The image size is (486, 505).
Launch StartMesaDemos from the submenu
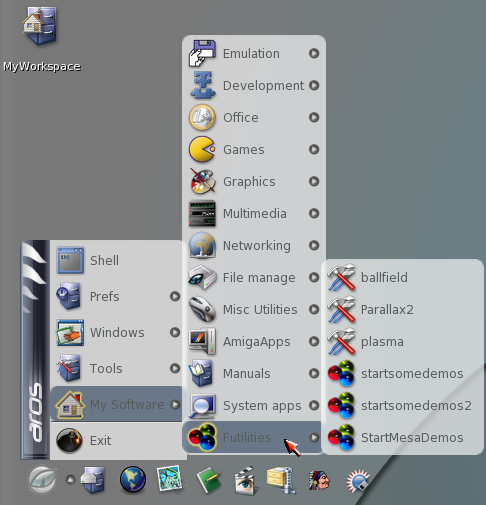pos(403,438)
